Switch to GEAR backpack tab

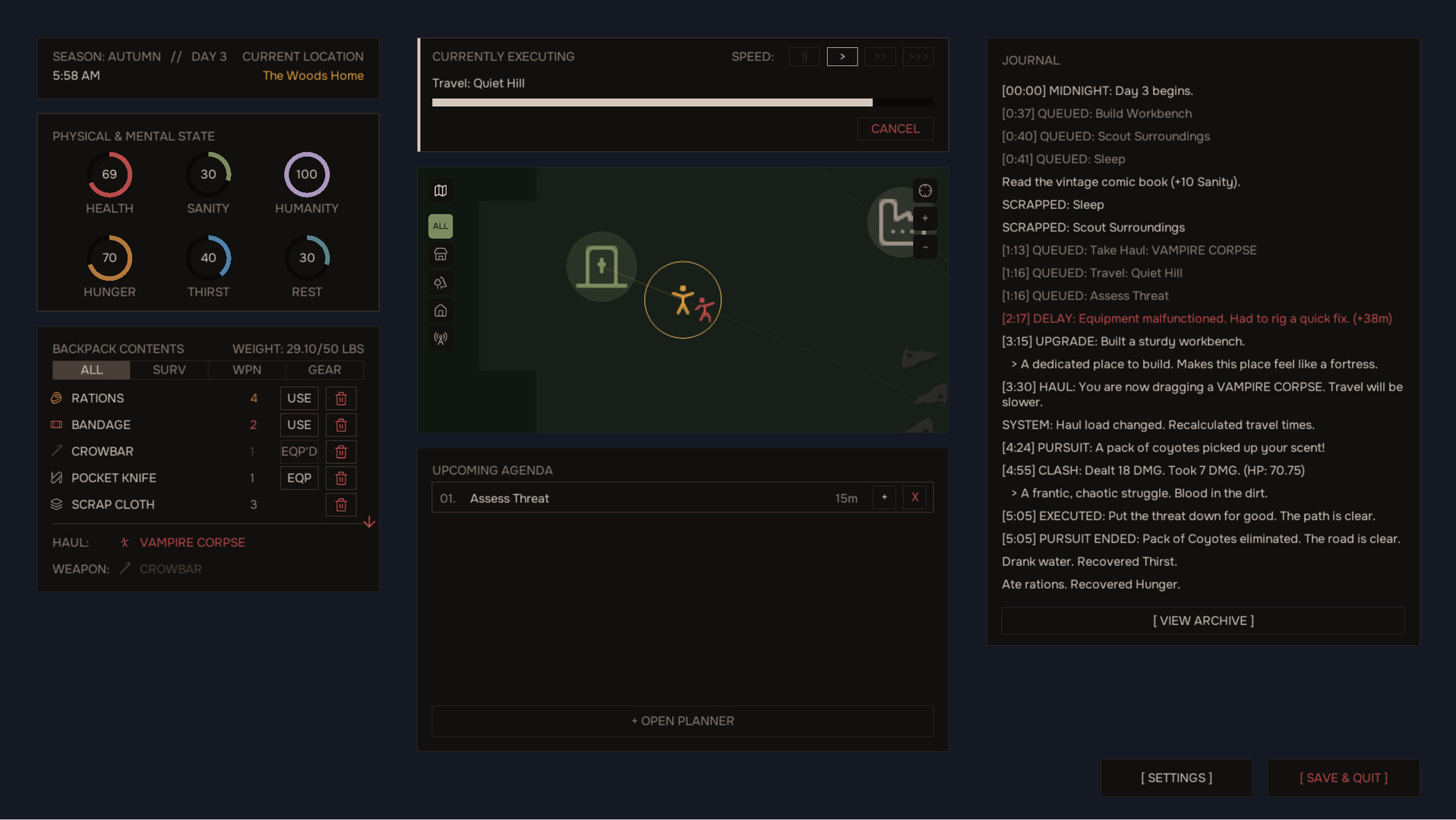coord(324,370)
